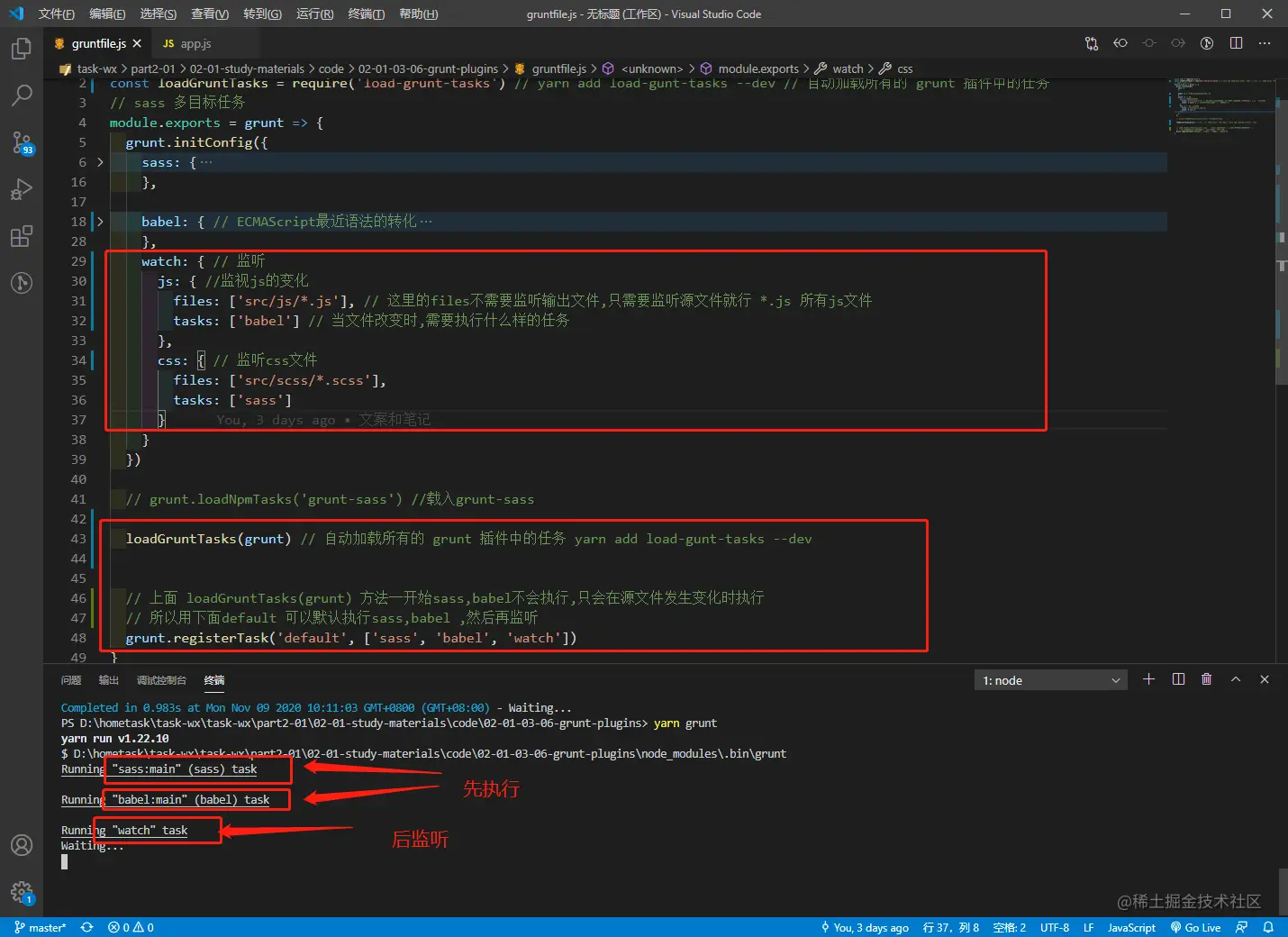
Task: Switch branch via master* in status bar
Action: click(41, 927)
